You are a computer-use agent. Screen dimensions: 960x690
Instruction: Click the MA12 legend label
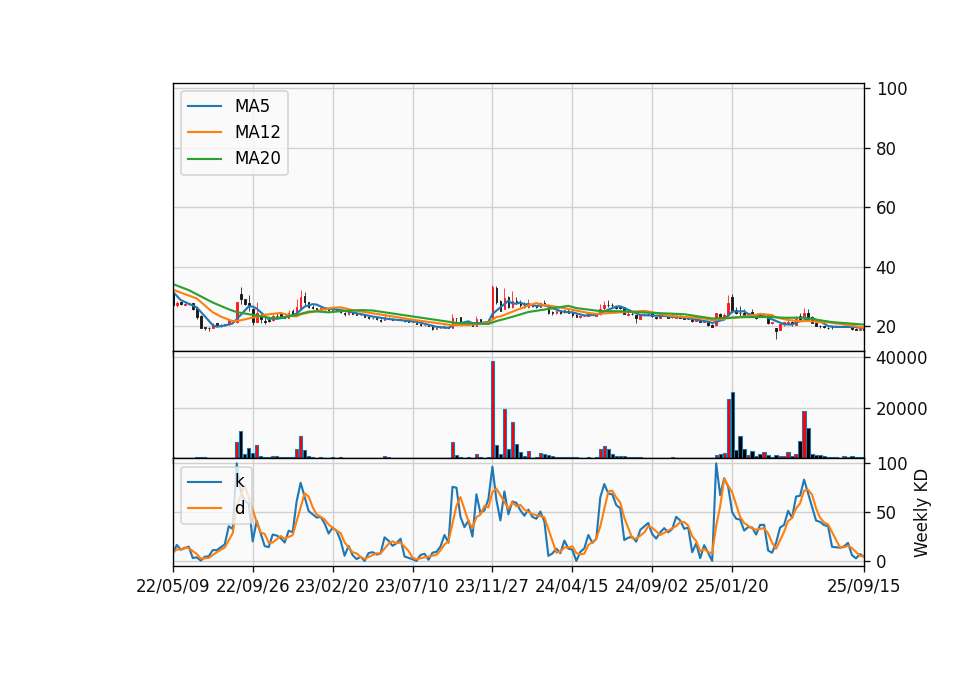[257, 132]
